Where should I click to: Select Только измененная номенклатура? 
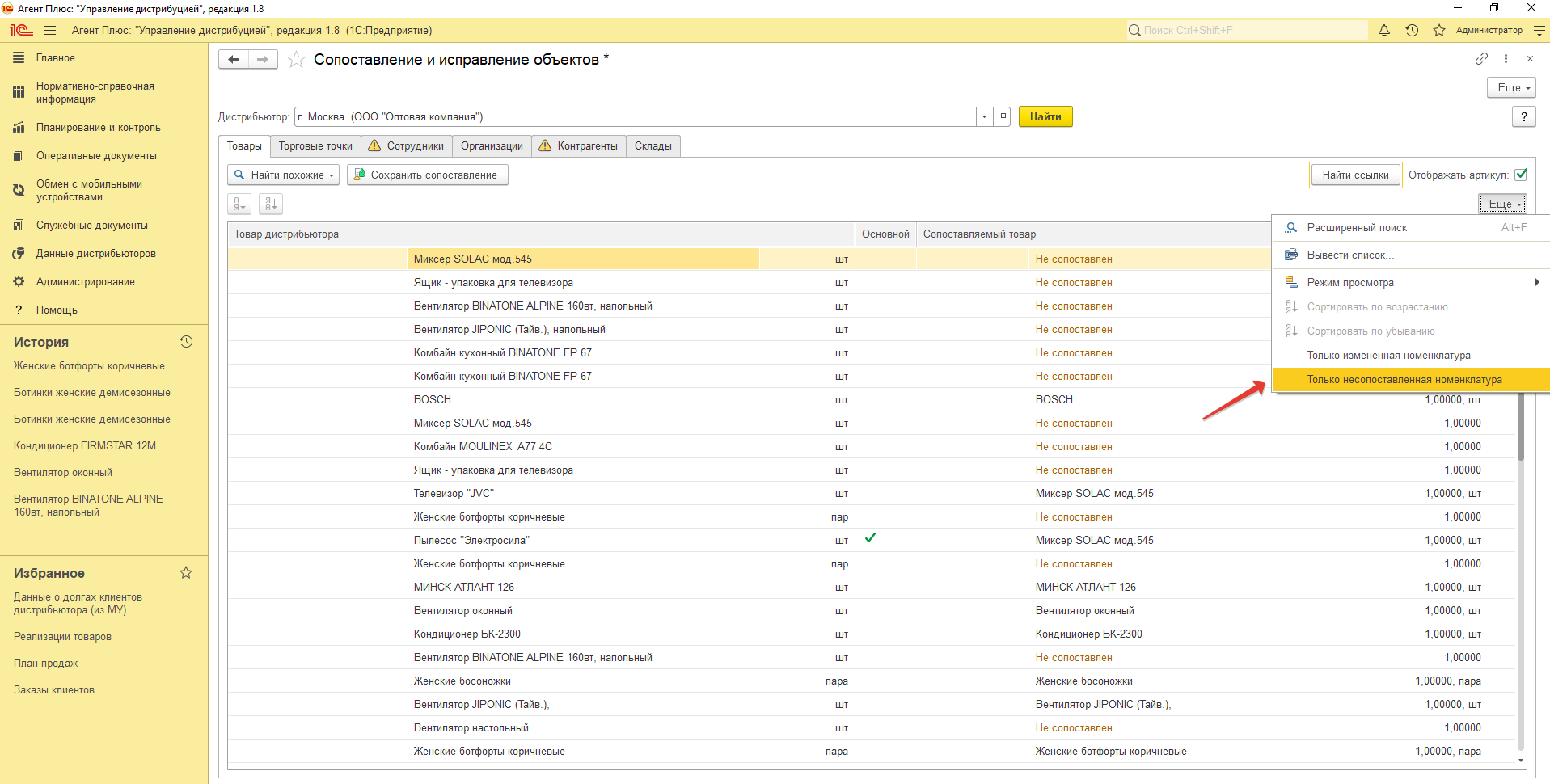[x=1411, y=356]
